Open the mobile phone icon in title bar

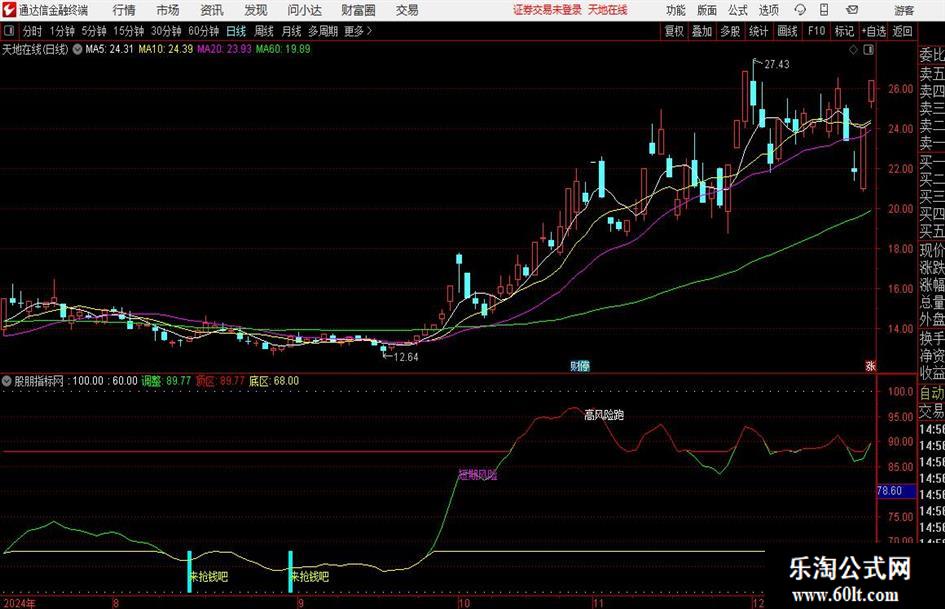pos(824,10)
